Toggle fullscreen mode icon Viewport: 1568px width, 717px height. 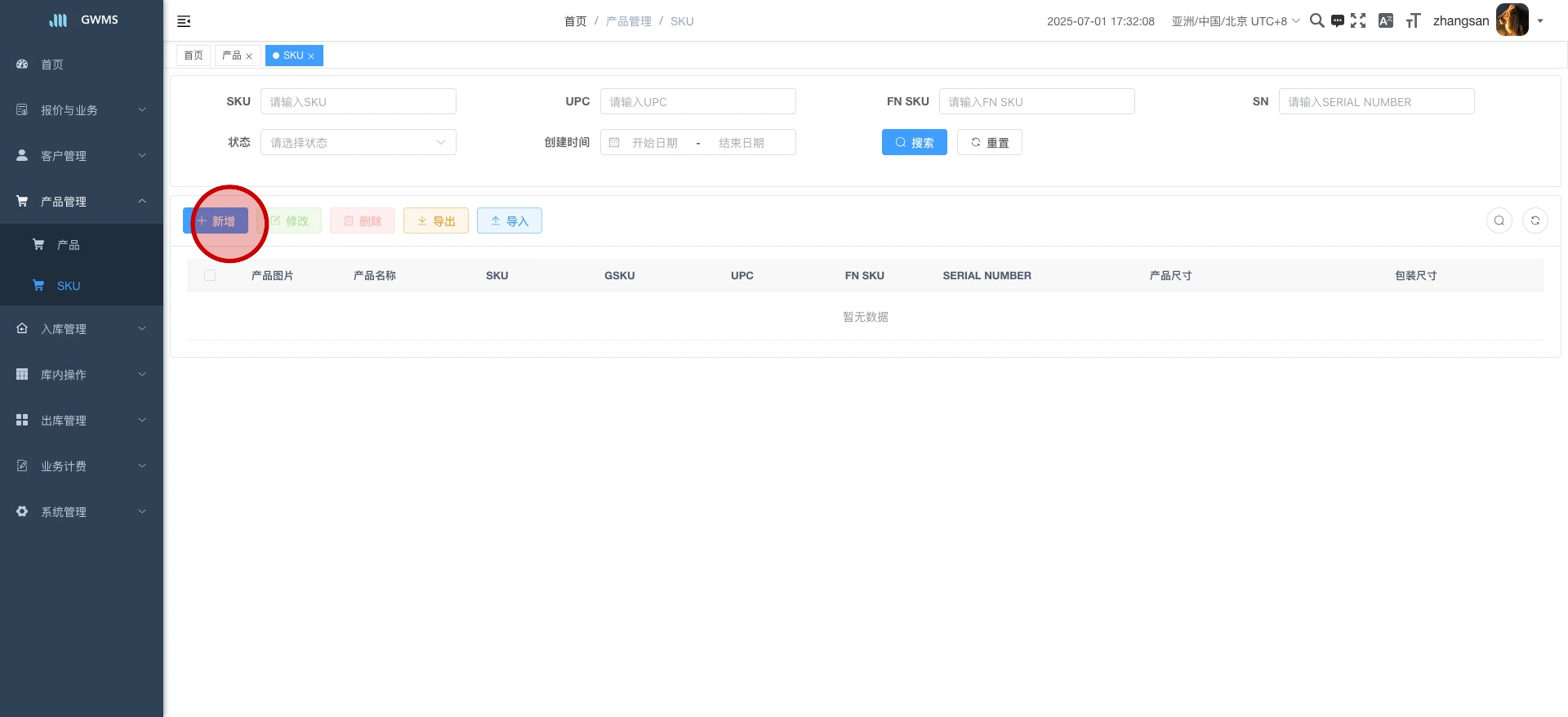[1358, 20]
